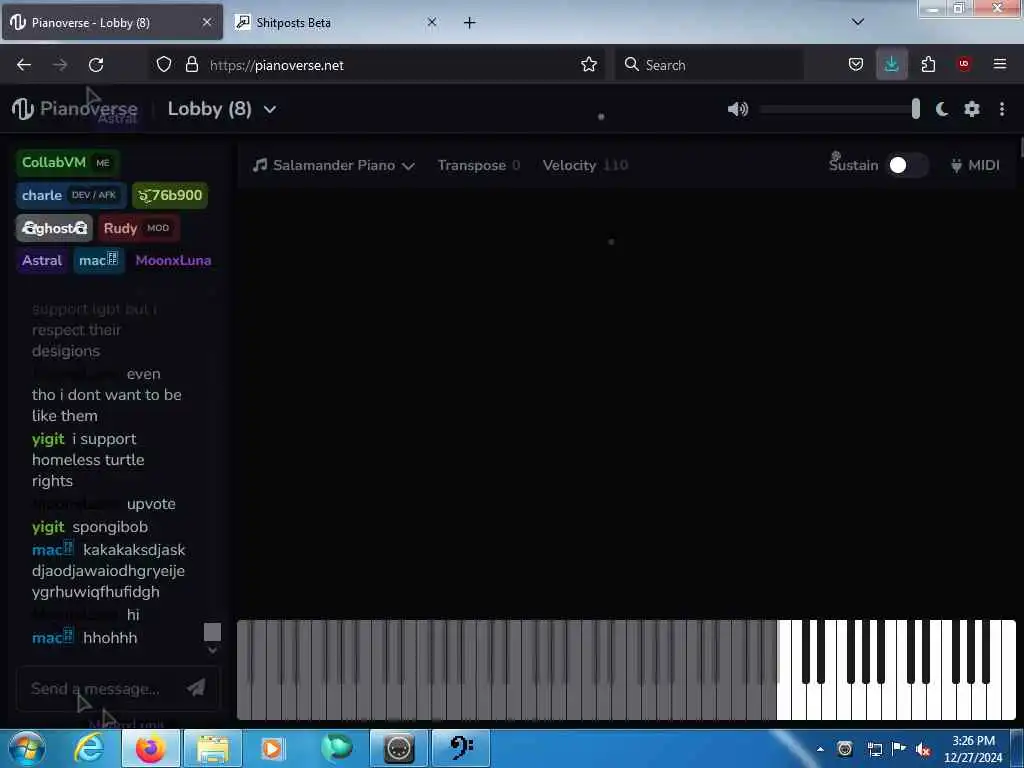Click chat message 'upvote'
This screenshot has height=768, width=1024.
coord(151,504)
